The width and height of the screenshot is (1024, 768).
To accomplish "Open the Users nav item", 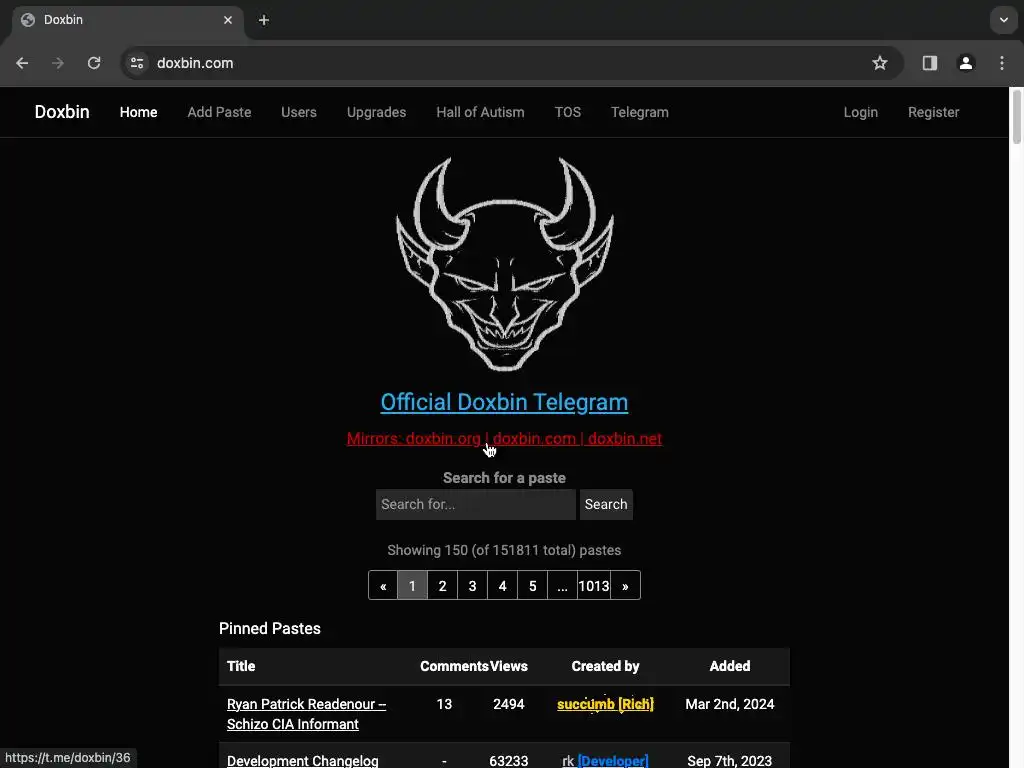I will click(299, 112).
